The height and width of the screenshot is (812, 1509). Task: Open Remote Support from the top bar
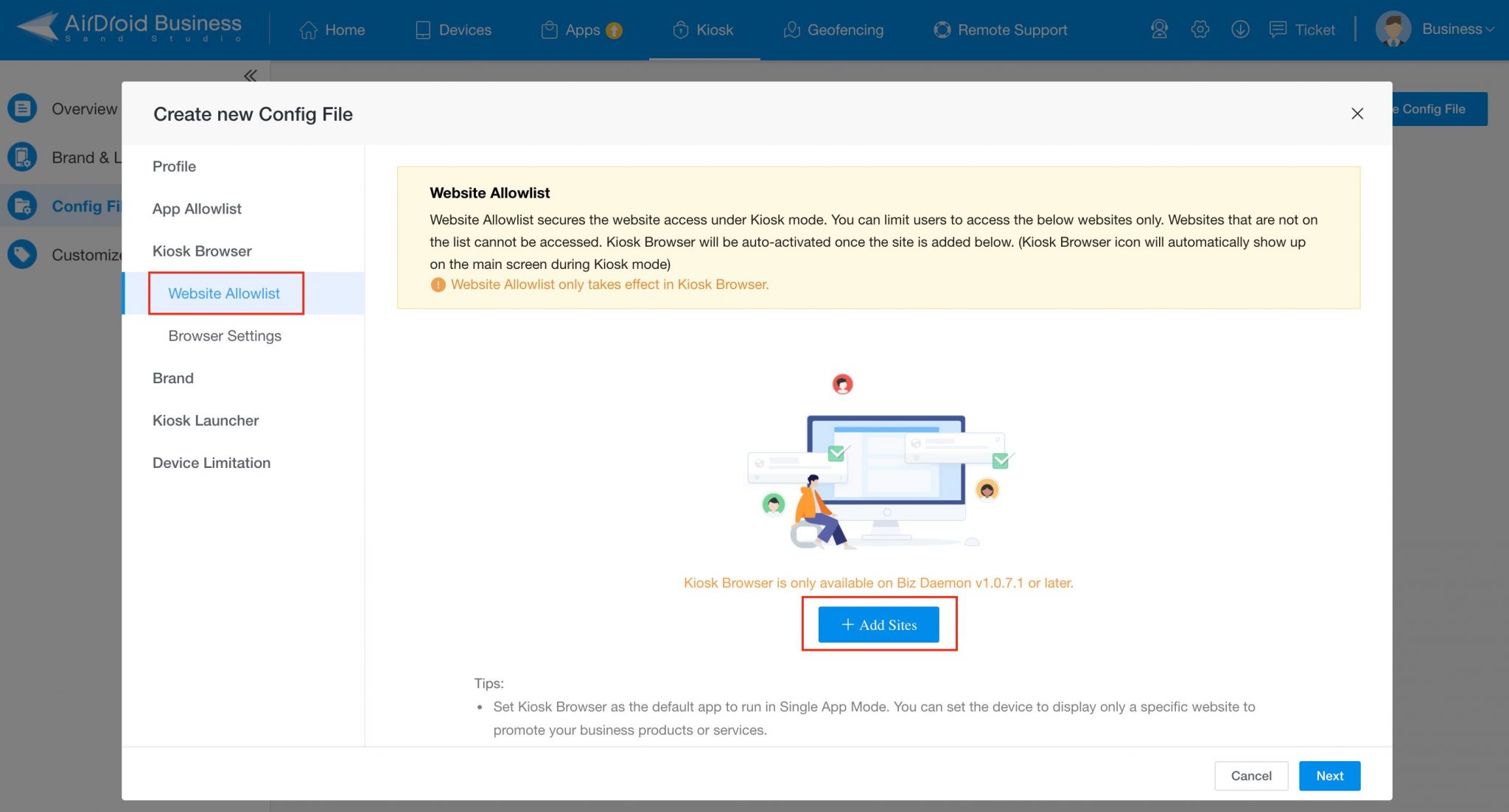click(x=999, y=29)
